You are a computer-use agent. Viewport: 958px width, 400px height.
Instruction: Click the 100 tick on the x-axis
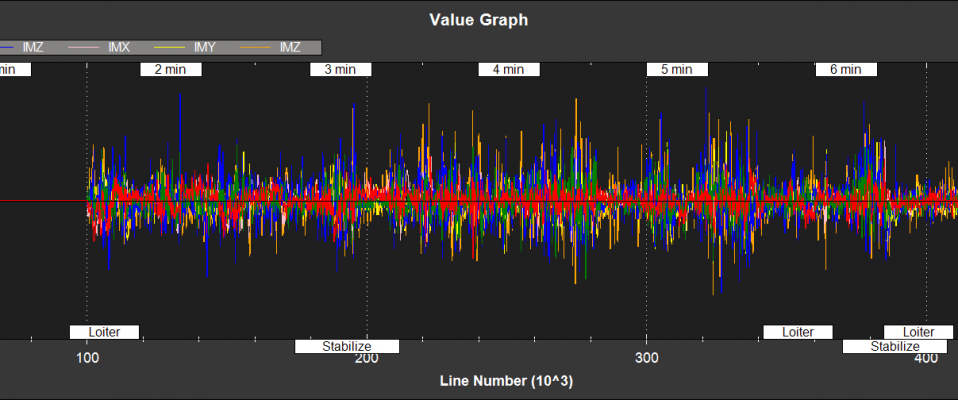(x=87, y=359)
